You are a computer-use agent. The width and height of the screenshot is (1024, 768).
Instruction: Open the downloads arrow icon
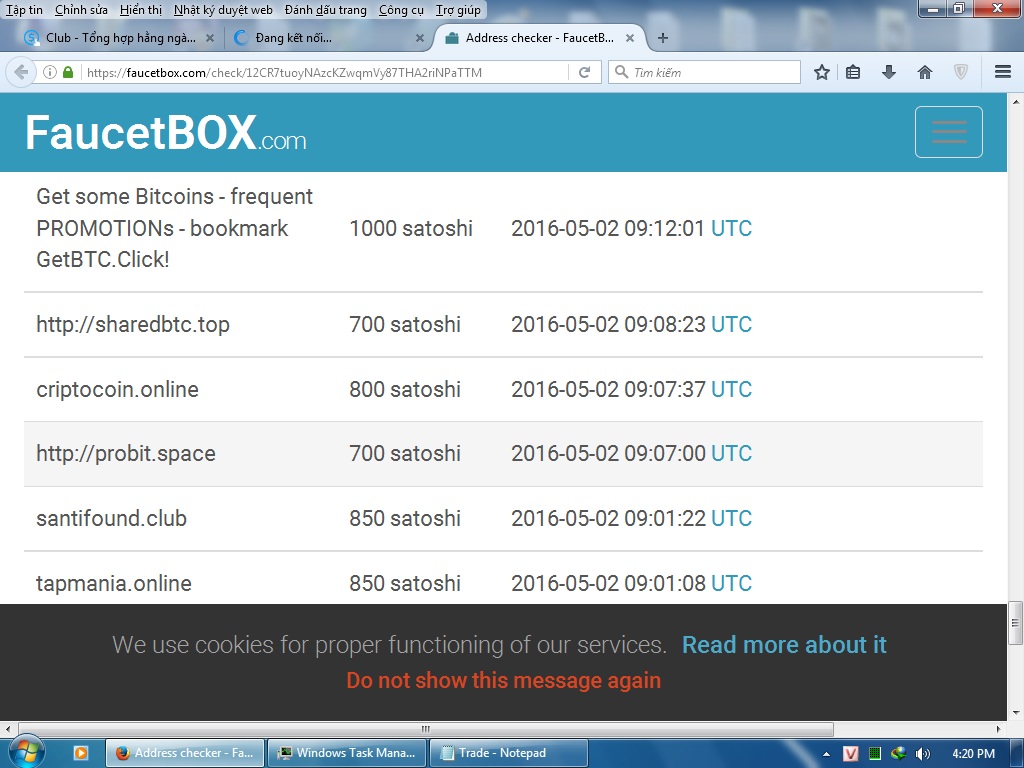(888, 72)
